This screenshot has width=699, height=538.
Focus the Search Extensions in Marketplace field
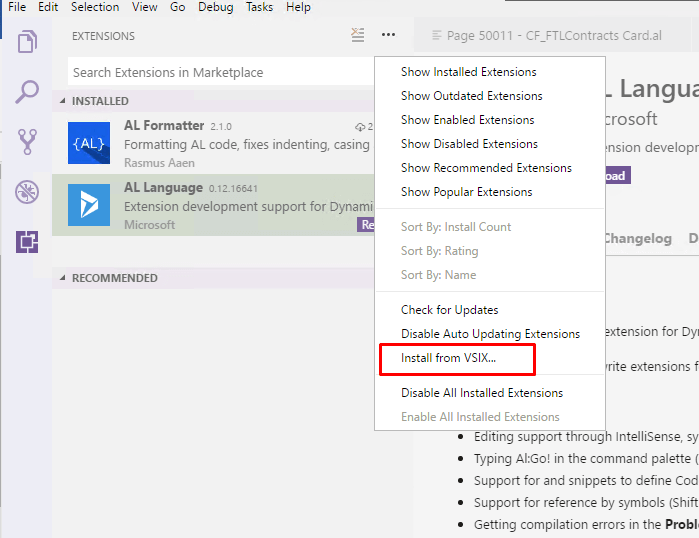click(221, 72)
